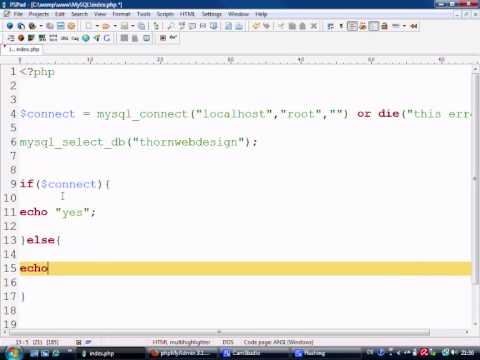Click the Delete X icon

(x=314, y=26)
